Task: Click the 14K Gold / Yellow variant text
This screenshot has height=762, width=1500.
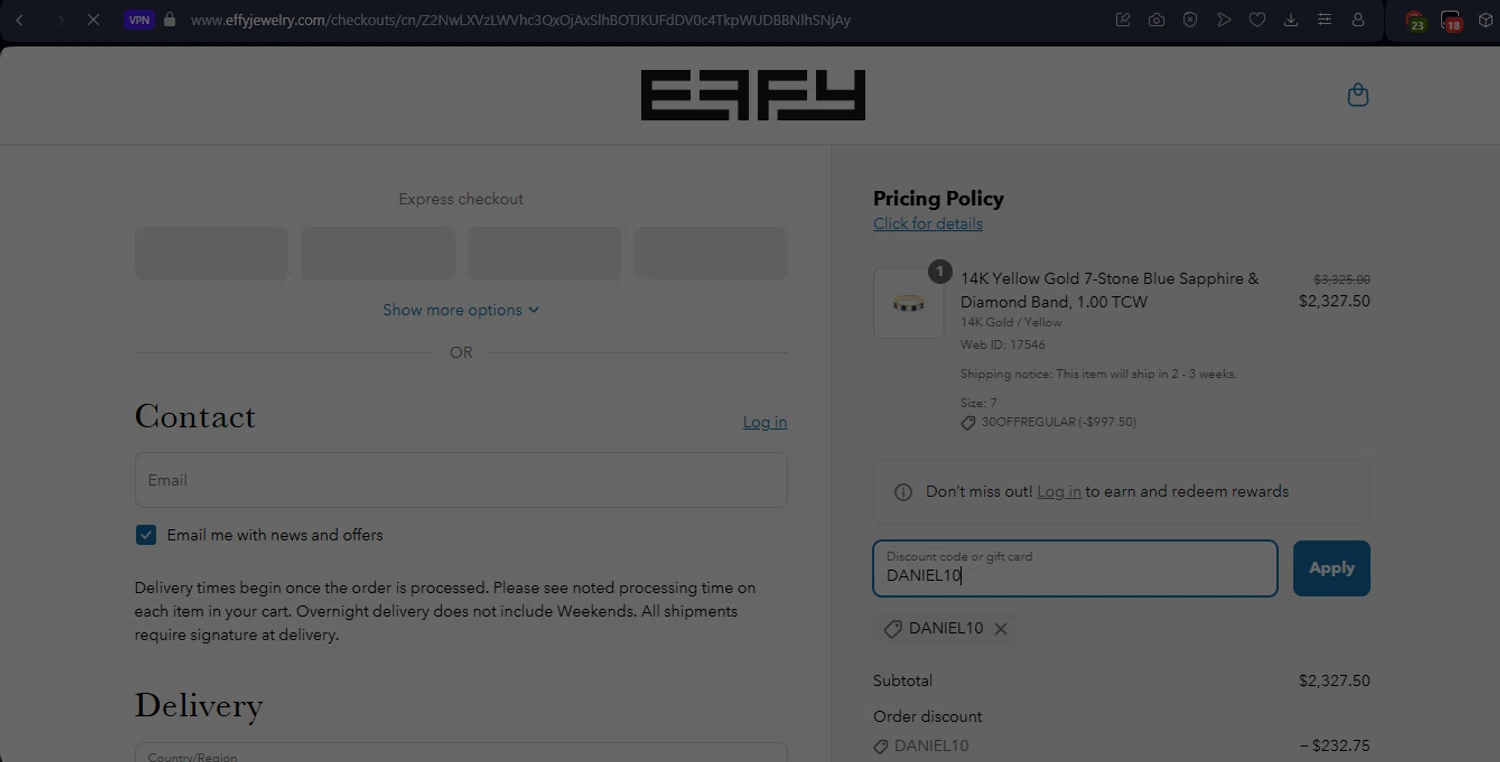Action: (x=1011, y=323)
